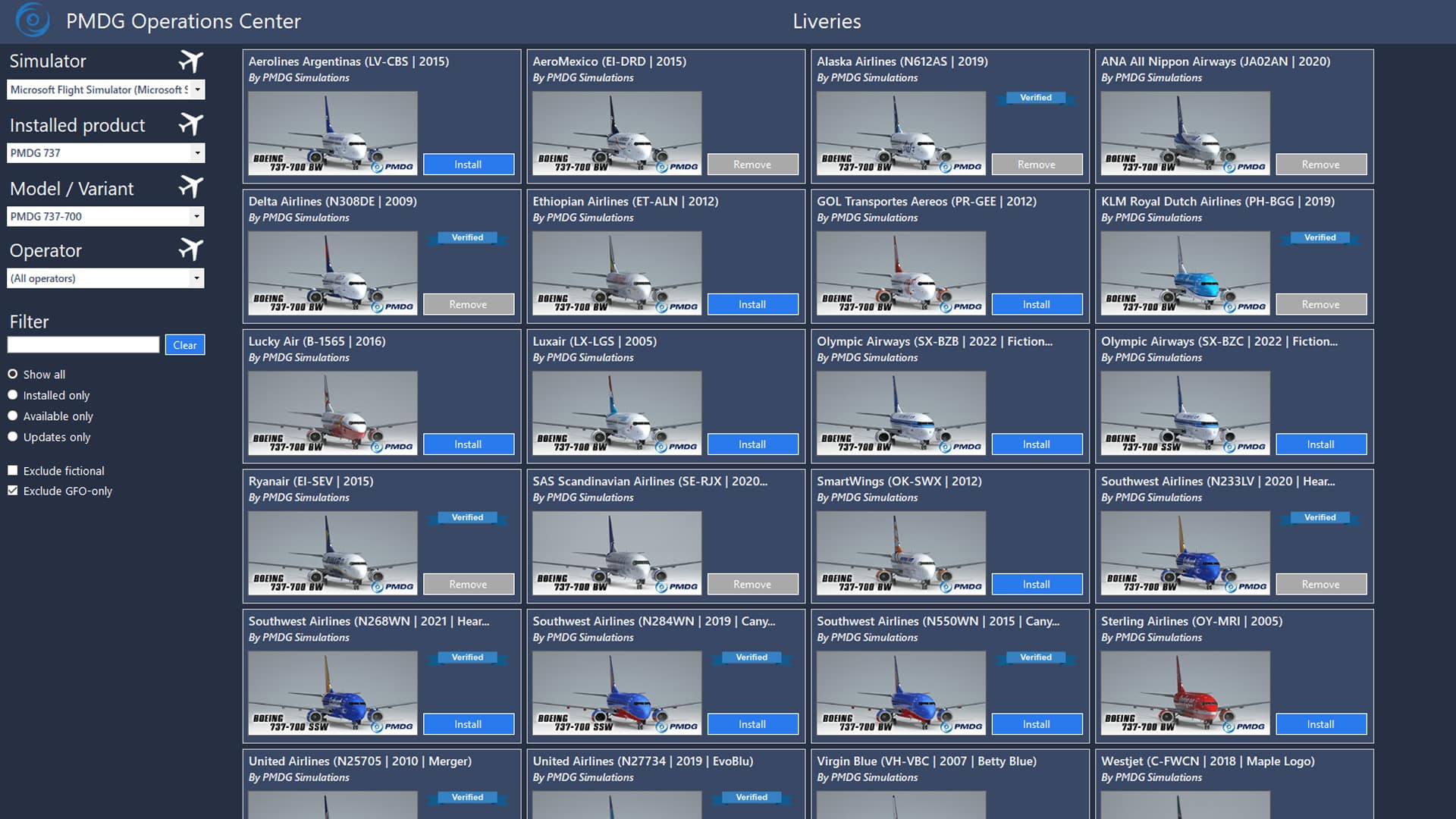This screenshot has height=819, width=1456.
Task: Click the Lucky Air livery thumbnail
Action: click(333, 413)
